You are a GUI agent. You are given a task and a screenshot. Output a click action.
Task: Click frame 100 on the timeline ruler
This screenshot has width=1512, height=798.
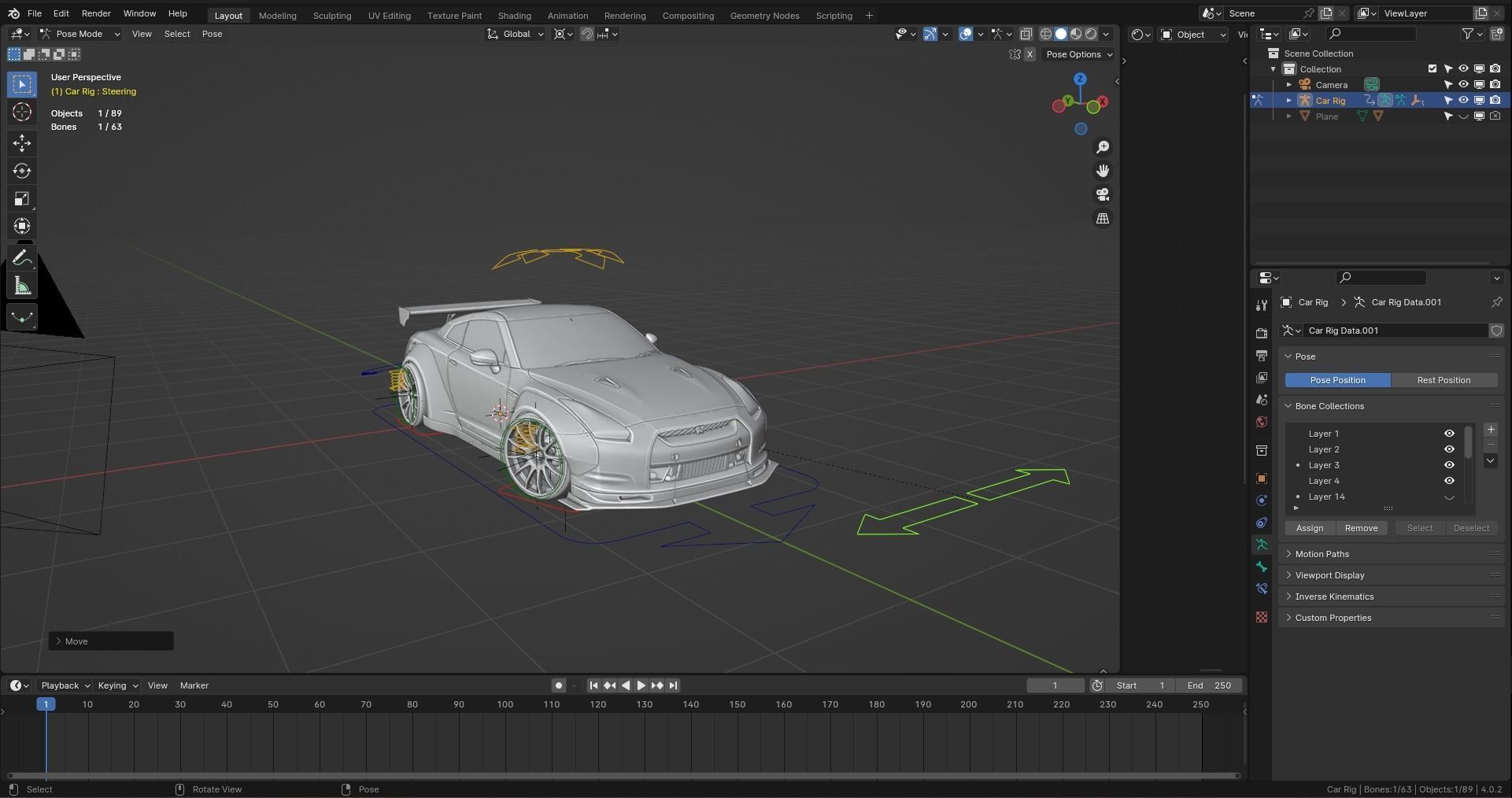point(505,704)
